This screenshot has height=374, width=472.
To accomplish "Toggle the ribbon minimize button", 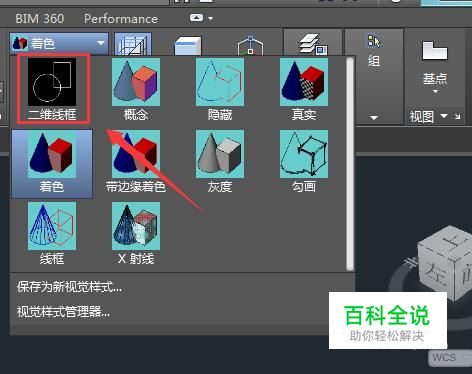I will (196, 18).
